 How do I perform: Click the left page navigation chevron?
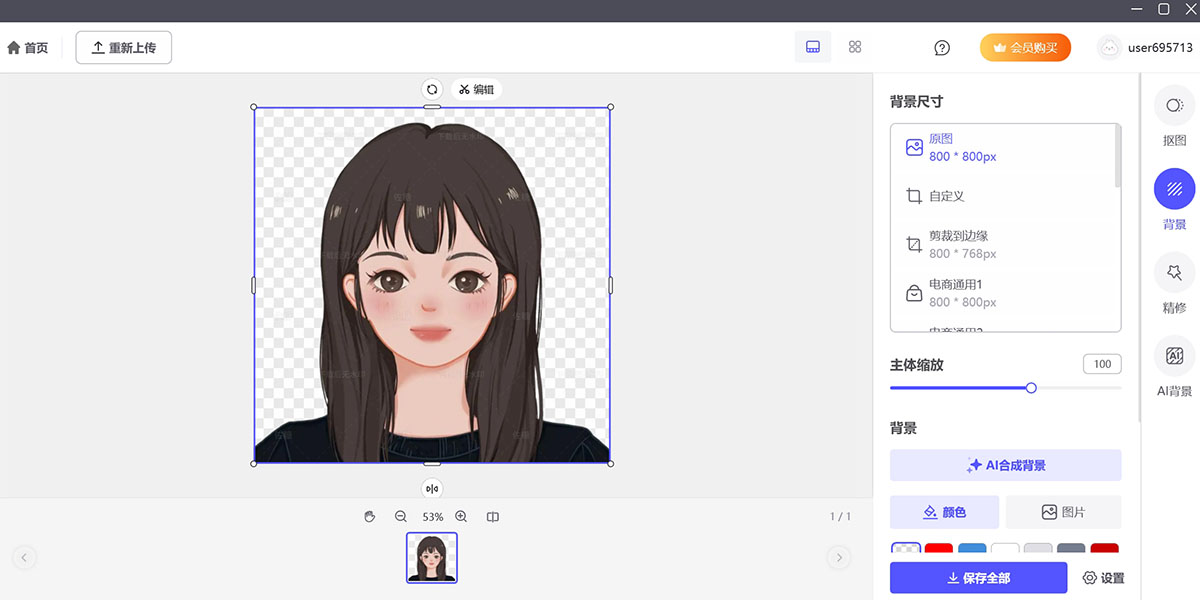pyautogui.click(x=24, y=557)
